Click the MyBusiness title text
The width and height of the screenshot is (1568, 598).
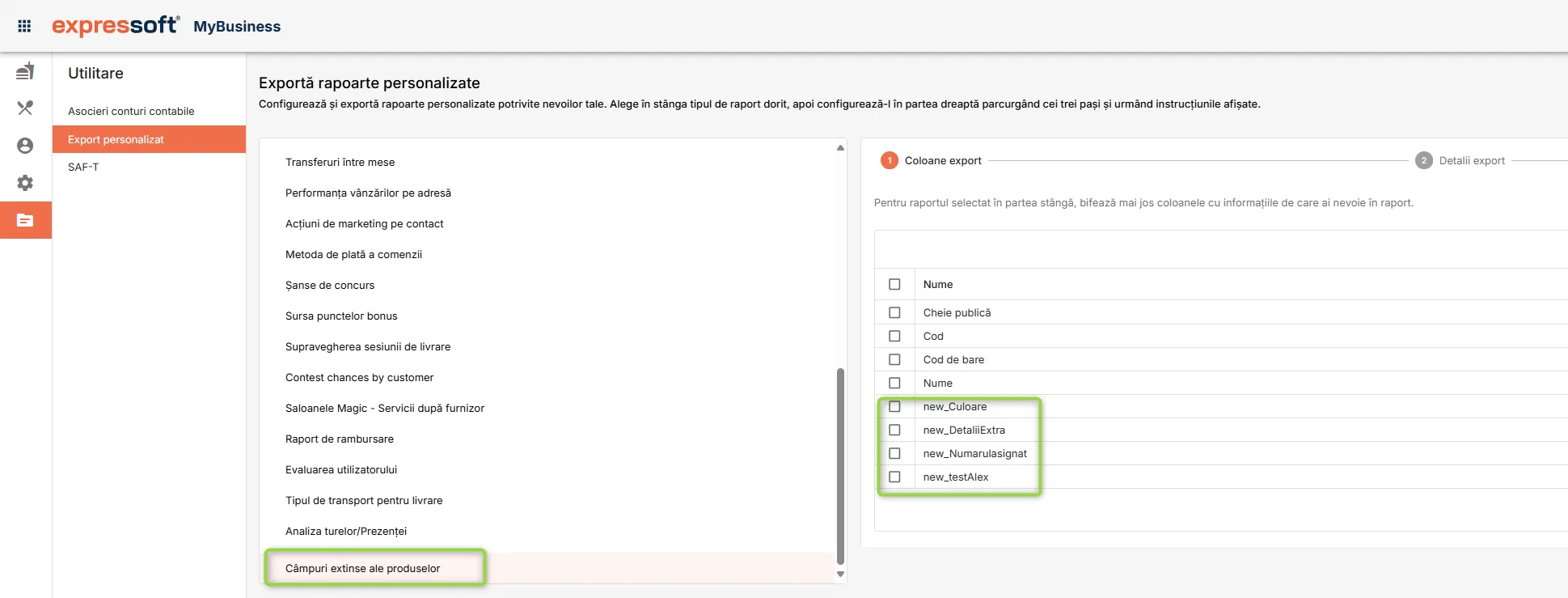237,26
